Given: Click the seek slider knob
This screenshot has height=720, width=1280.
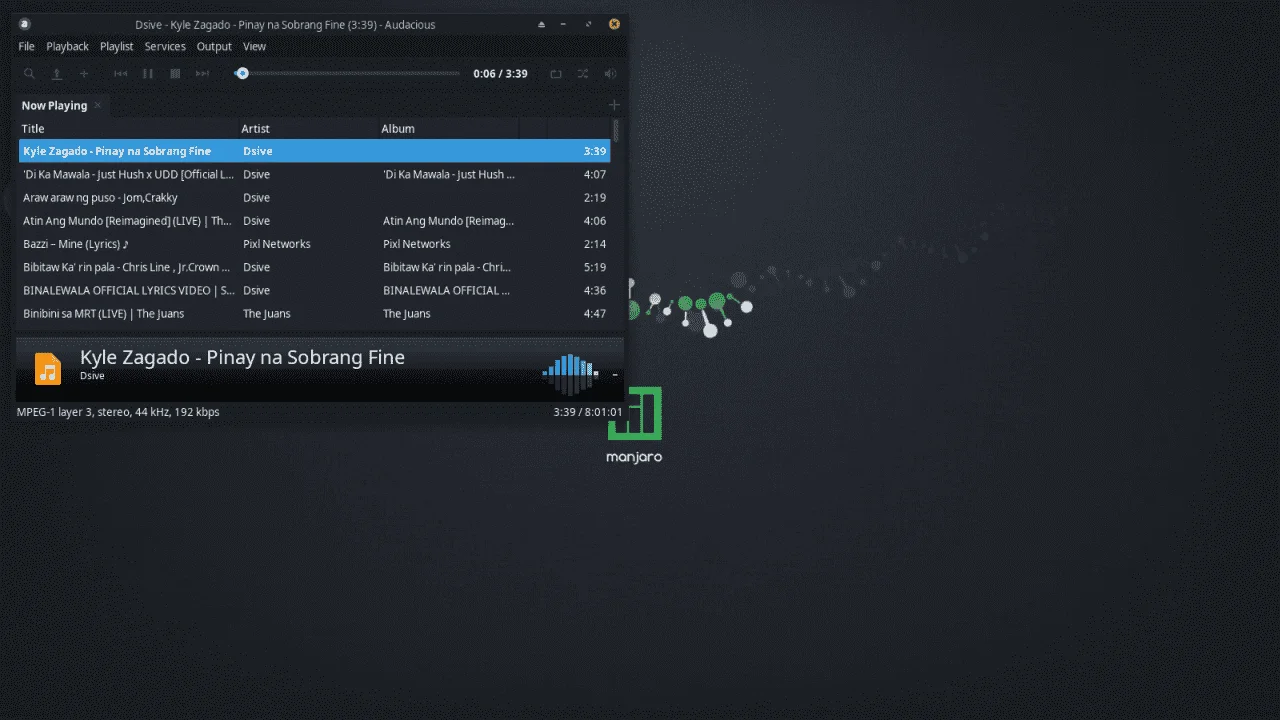Looking at the screenshot, I should tap(242, 73).
